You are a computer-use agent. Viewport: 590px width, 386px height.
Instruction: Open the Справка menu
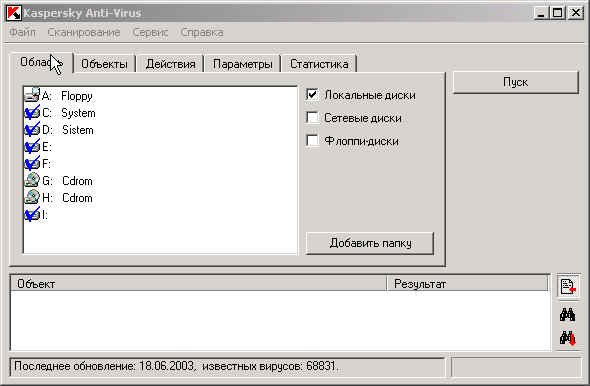[202, 32]
